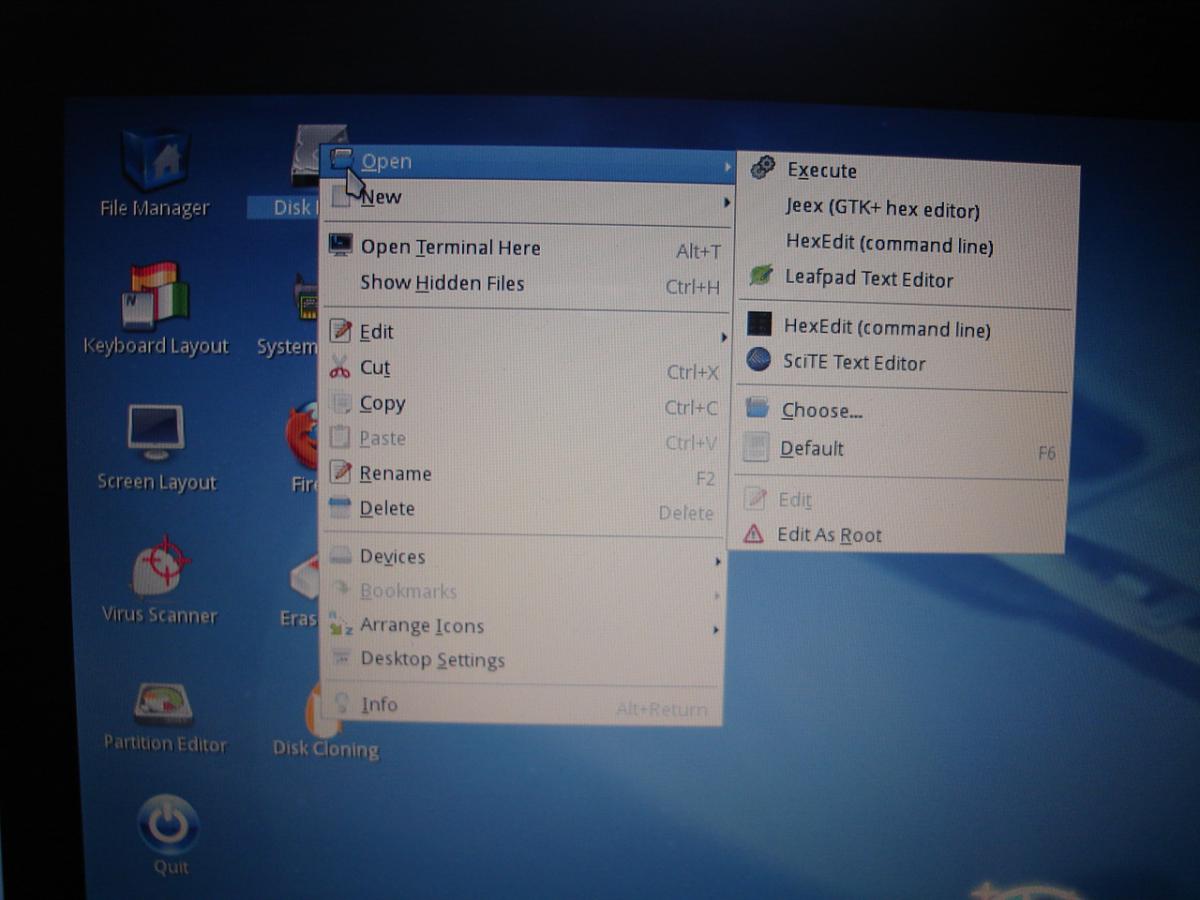
Task: Click the copy icon beside Copy
Action: pyautogui.click(x=341, y=403)
